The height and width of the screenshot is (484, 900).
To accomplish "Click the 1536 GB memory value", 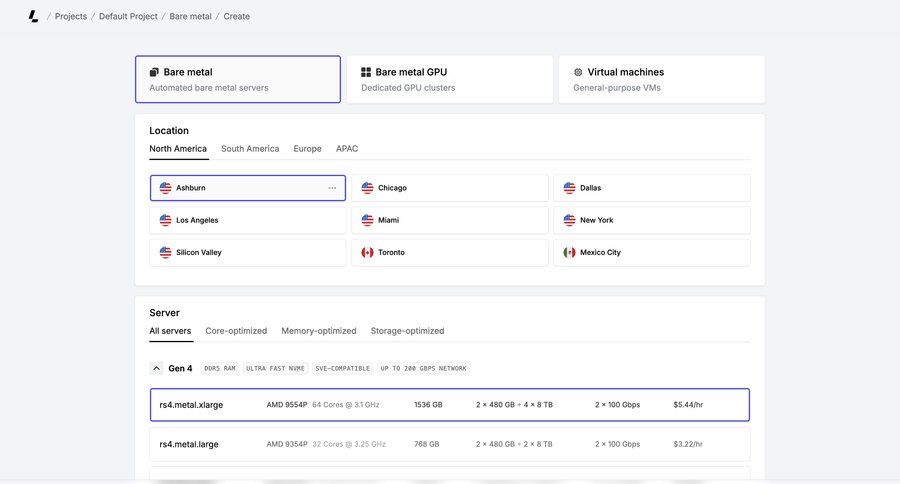I will click(428, 405).
